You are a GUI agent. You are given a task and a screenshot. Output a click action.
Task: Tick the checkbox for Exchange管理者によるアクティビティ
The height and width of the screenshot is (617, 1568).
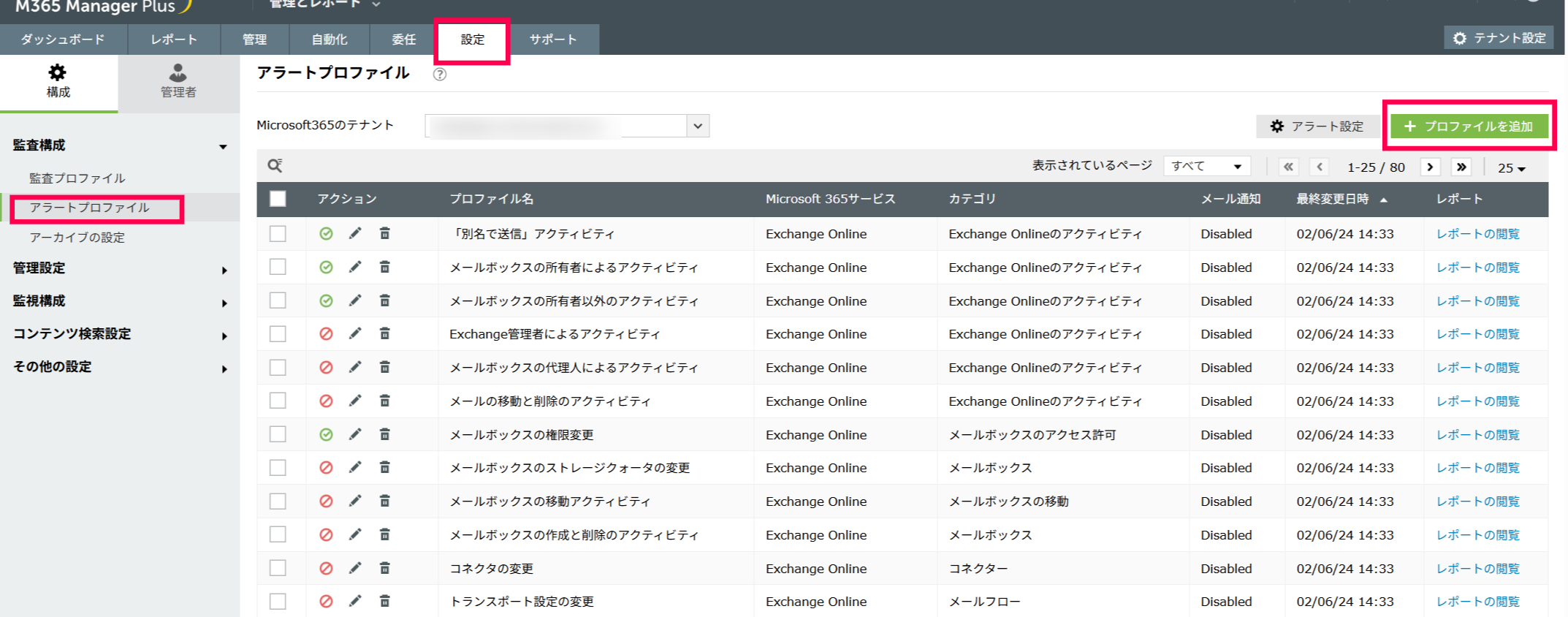pyautogui.click(x=278, y=334)
